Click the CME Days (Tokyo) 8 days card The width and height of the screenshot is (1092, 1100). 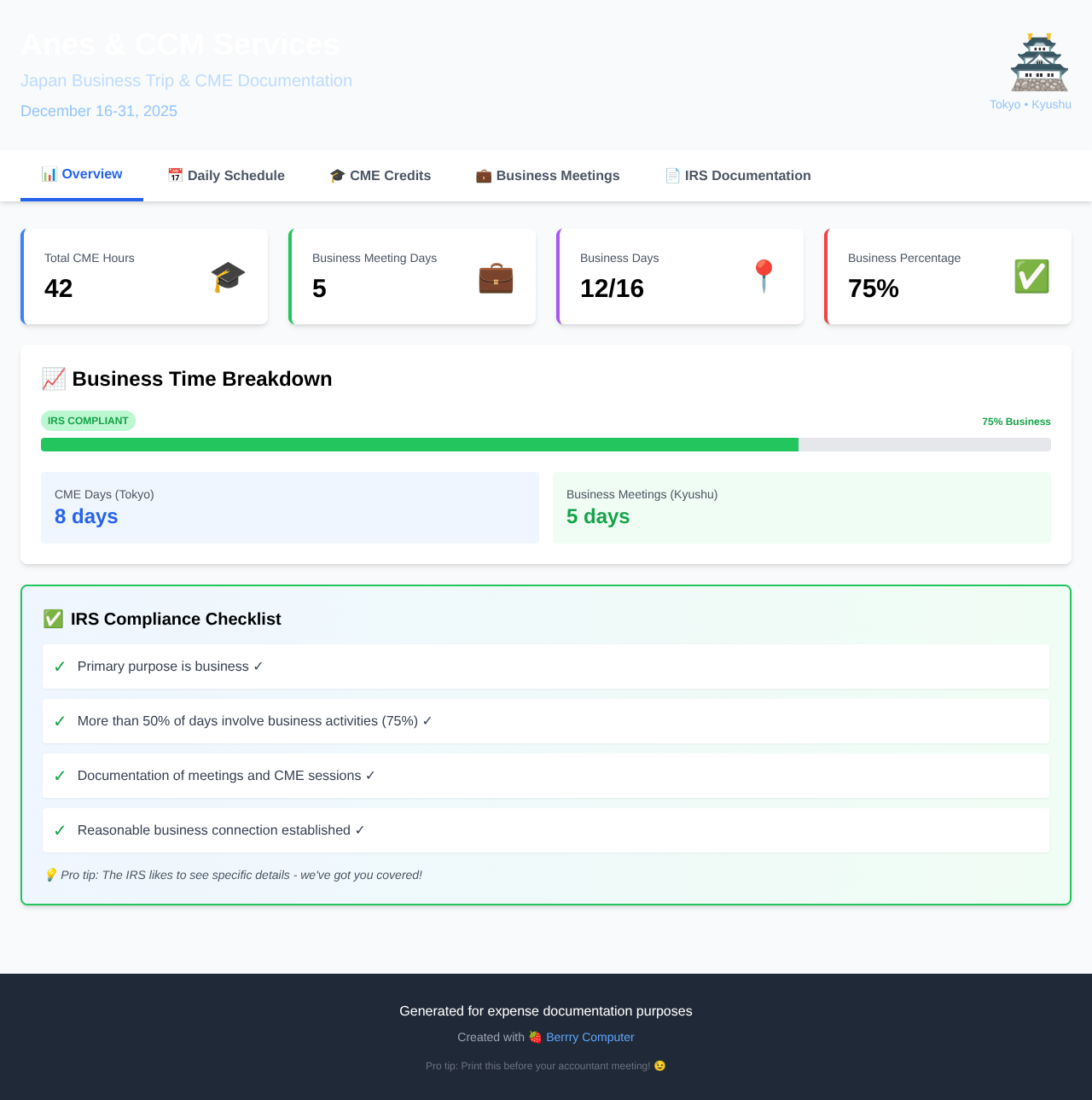[290, 508]
